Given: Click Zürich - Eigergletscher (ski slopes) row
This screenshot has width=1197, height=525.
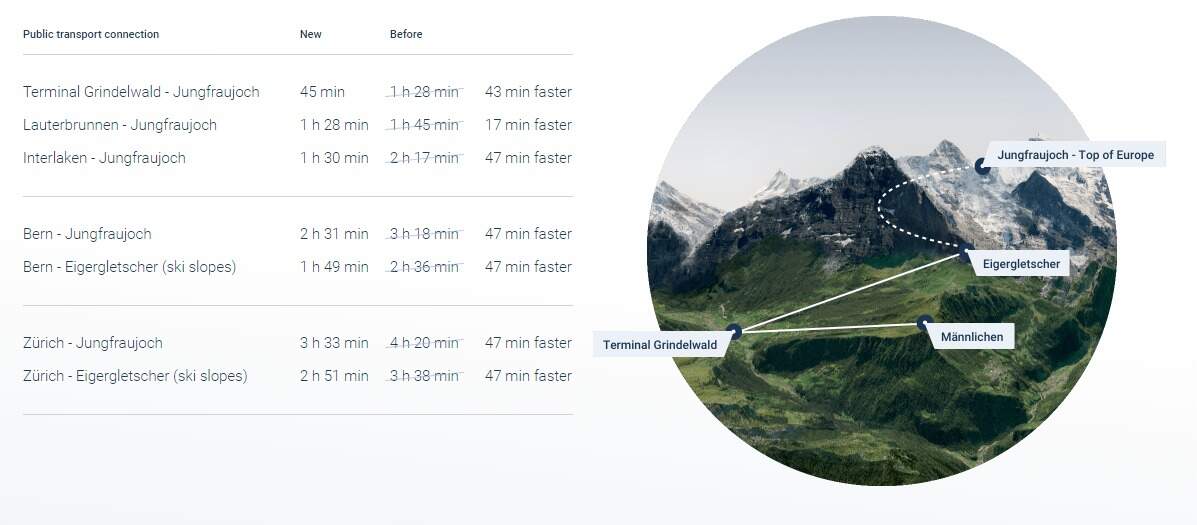Looking at the screenshot, I should coord(135,376).
